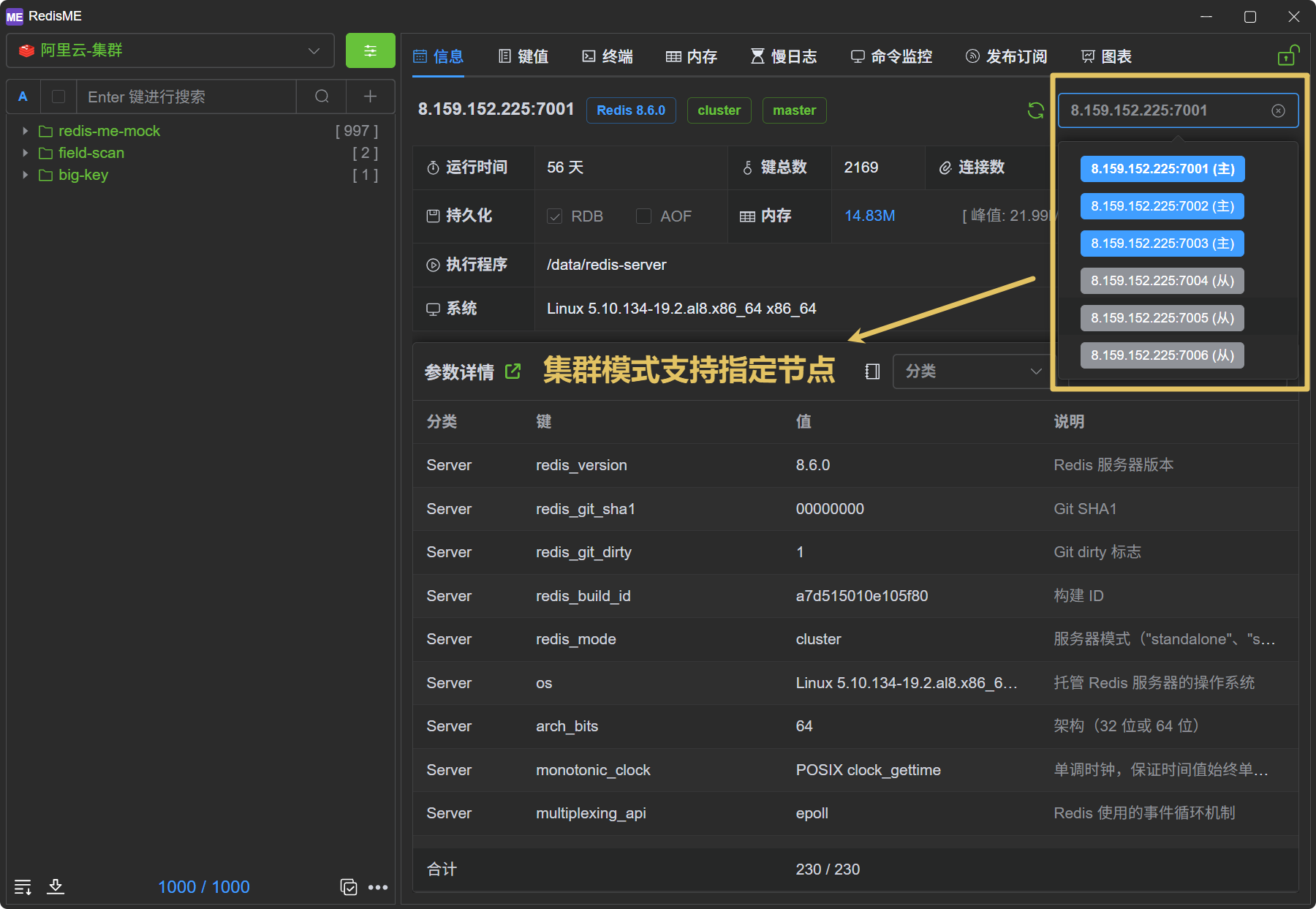This screenshot has width=1316, height=909.
Task: Switch to the 键值 tab
Action: tap(523, 56)
